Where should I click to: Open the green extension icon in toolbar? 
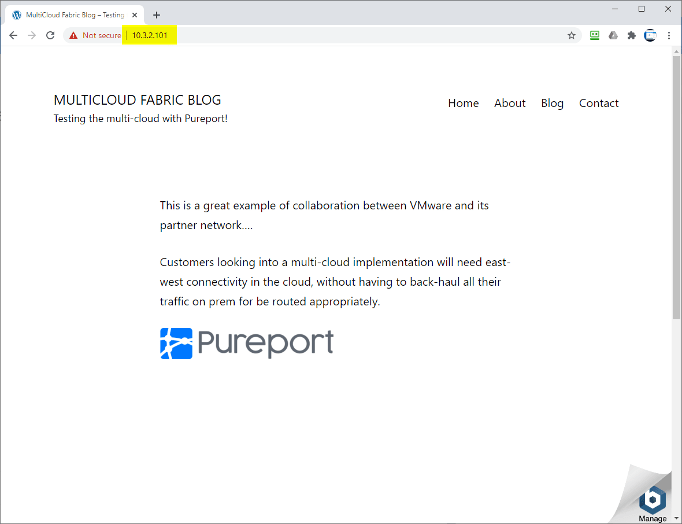click(594, 35)
